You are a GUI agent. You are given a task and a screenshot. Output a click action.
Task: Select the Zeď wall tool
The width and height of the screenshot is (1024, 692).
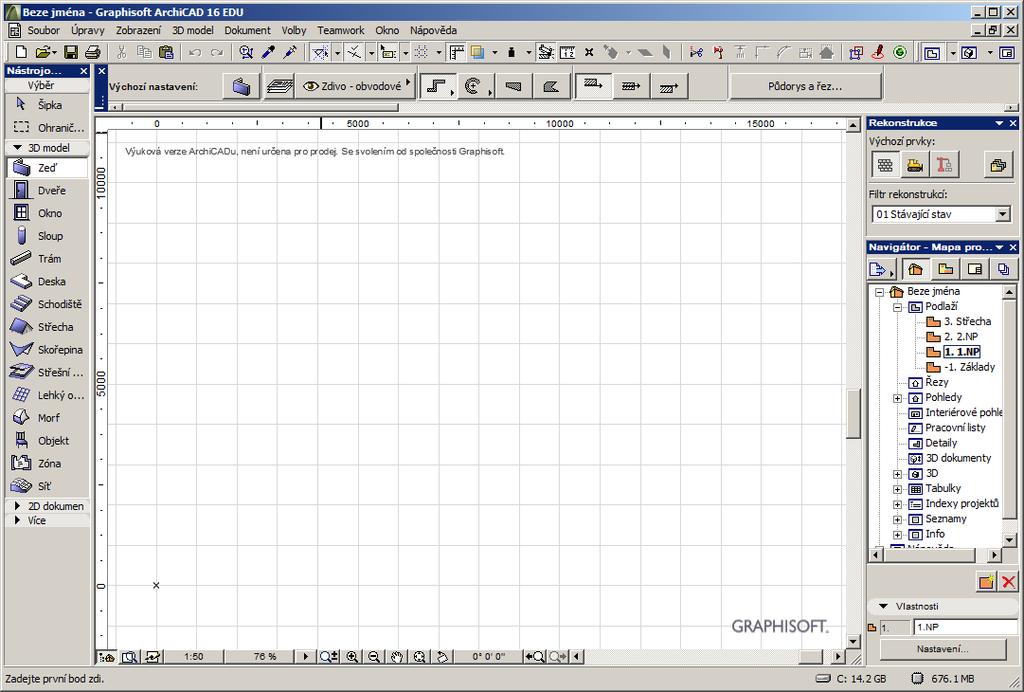coord(46,168)
